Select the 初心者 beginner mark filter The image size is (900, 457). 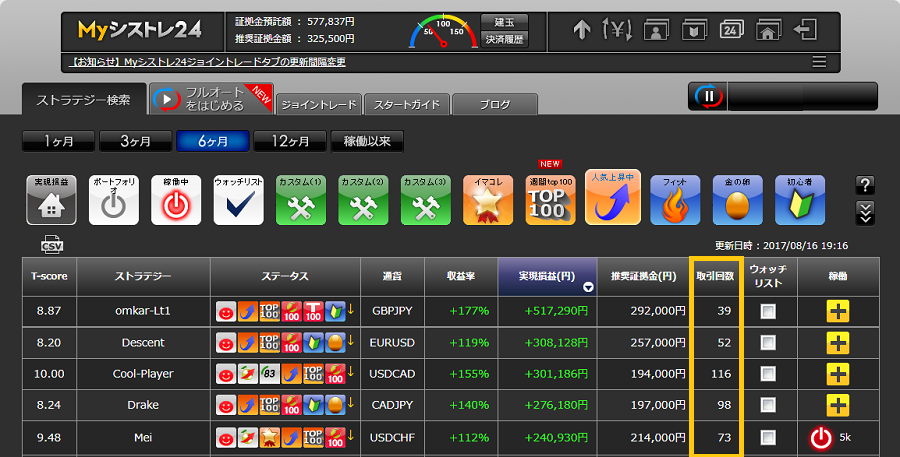[799, 199]
